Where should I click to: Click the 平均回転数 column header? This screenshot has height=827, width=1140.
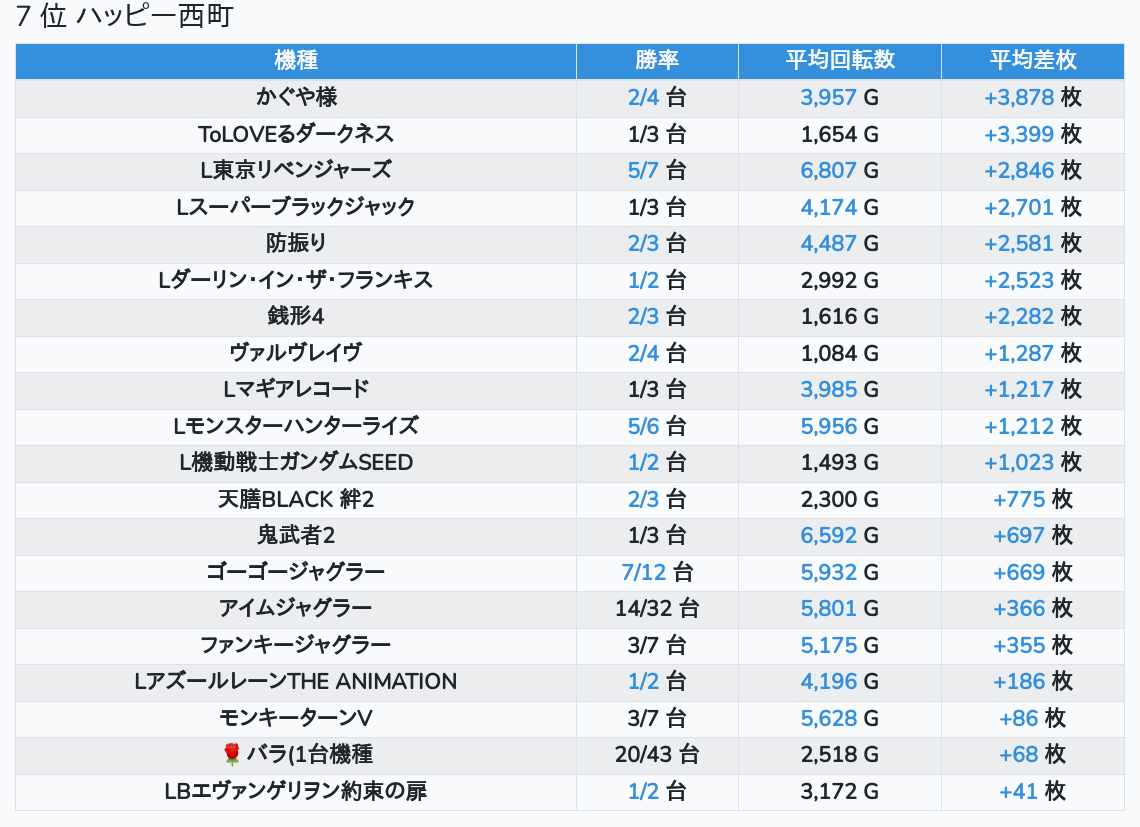tap(840, 60)
